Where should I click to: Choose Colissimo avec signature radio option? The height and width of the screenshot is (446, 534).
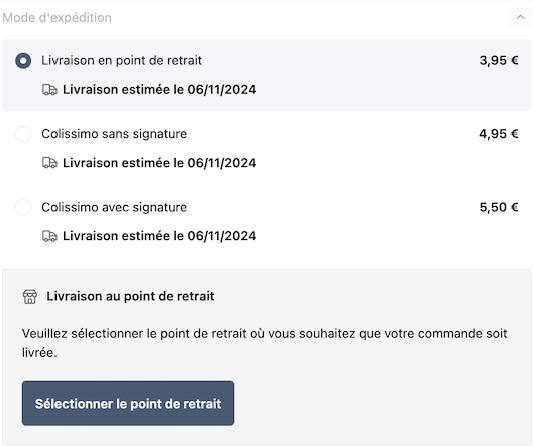pos(23,207)
